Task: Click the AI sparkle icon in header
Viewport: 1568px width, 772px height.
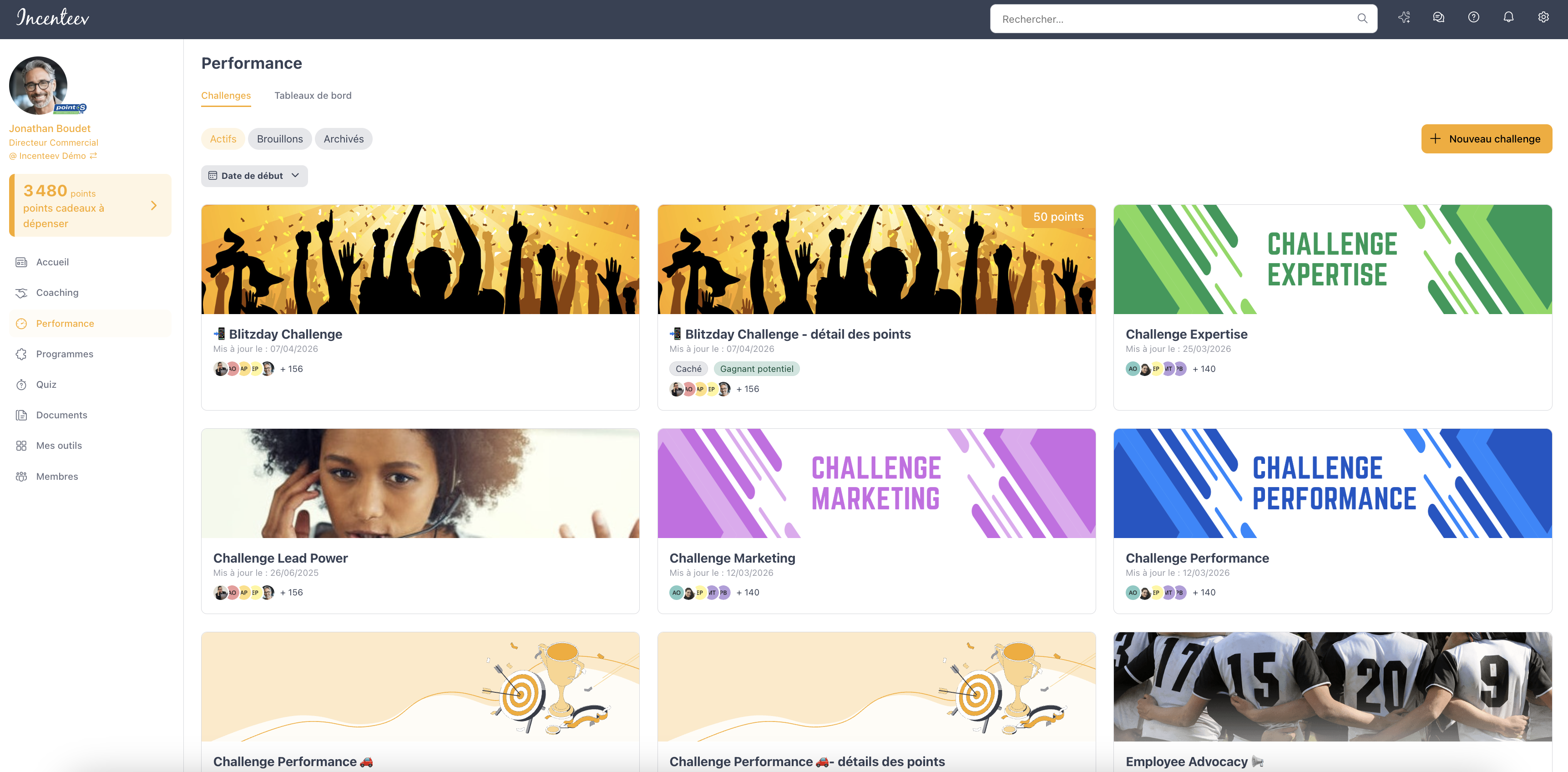Action: [x=1404, y=18]
